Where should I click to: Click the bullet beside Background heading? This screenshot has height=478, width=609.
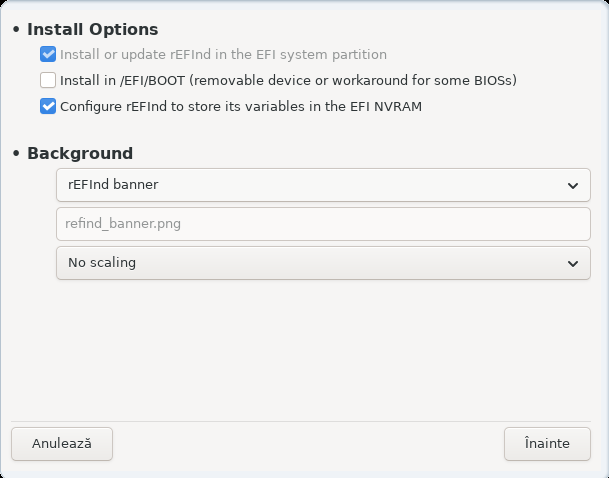click(x=16, y=153)
